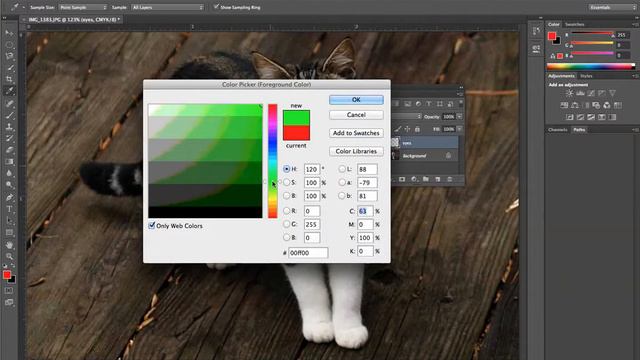Select the Lab 'b' radio button
This screenshot has width=640, height=360.
click(342, 196)
